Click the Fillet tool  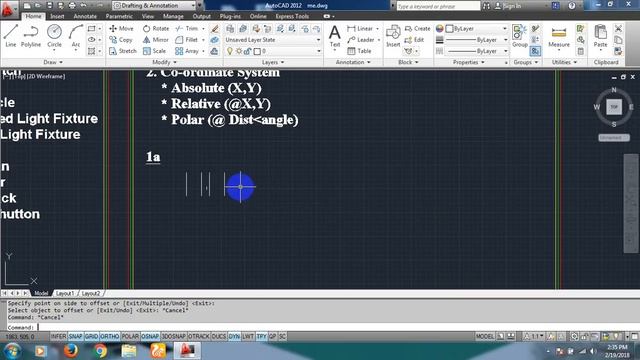pos(187,40)
